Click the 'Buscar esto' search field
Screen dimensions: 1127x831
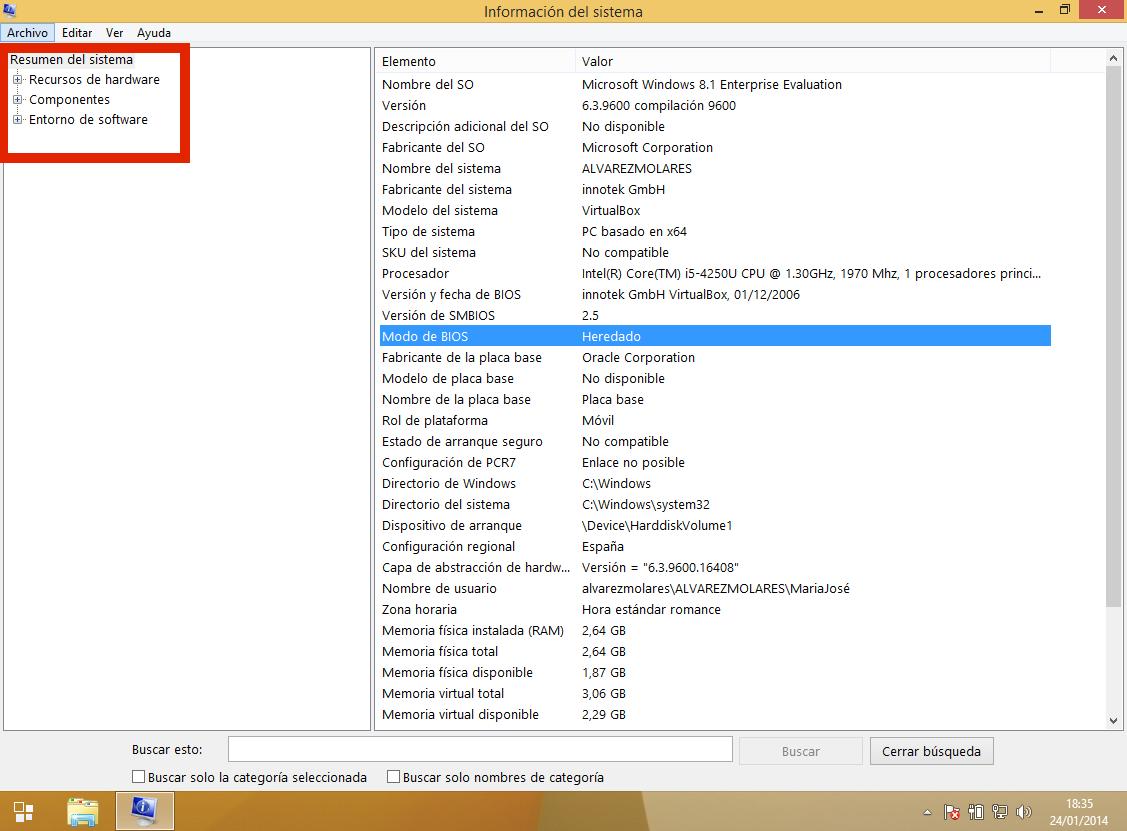pyautogui.click(x=480, y=750)
